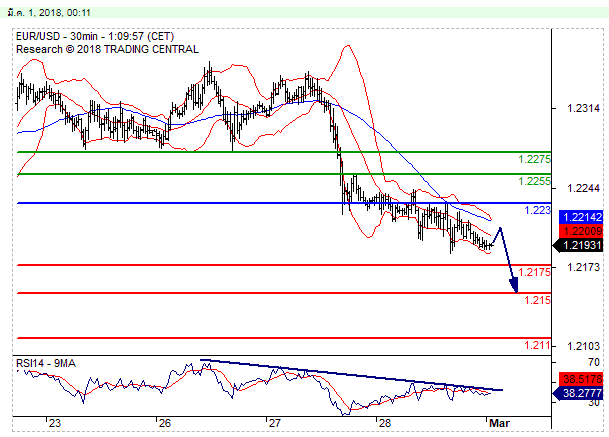Click the date axis label 26
Screen dimensions: 609x437
165,423
